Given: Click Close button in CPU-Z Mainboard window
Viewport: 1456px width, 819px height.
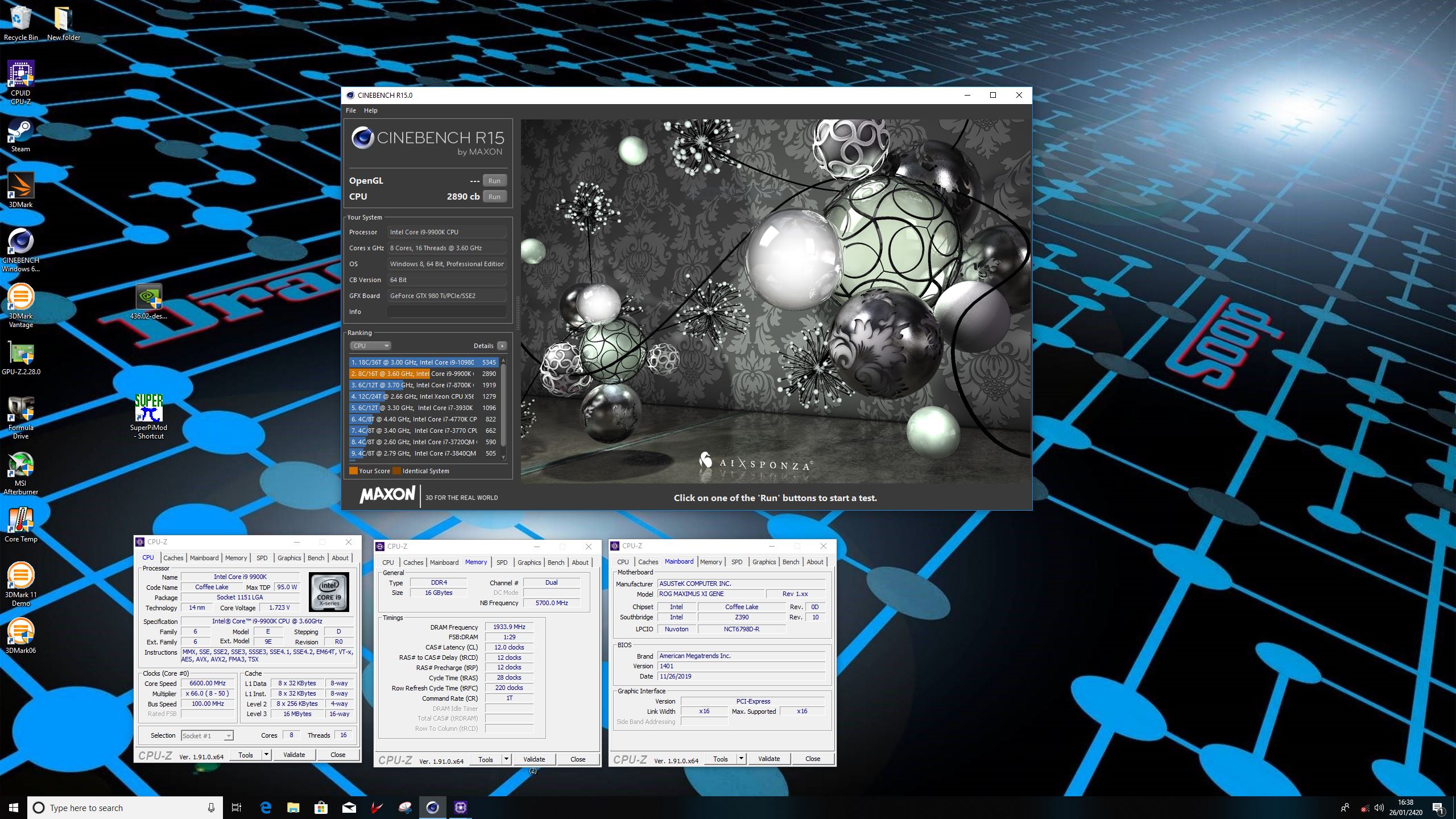Looking at the screenshot, I should pos(813,759).
